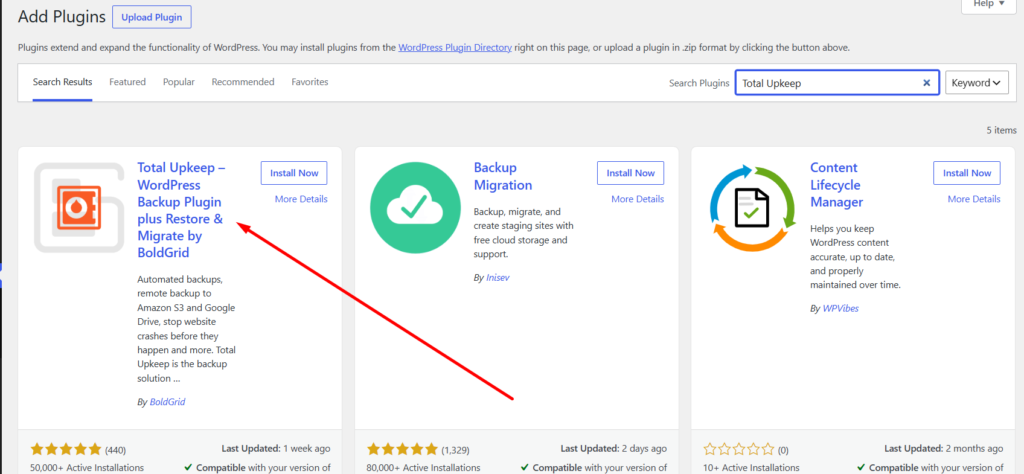View More Details for Total Upkeep
Viewport: 1024px width, 474px height.
(x=301, y=199)
